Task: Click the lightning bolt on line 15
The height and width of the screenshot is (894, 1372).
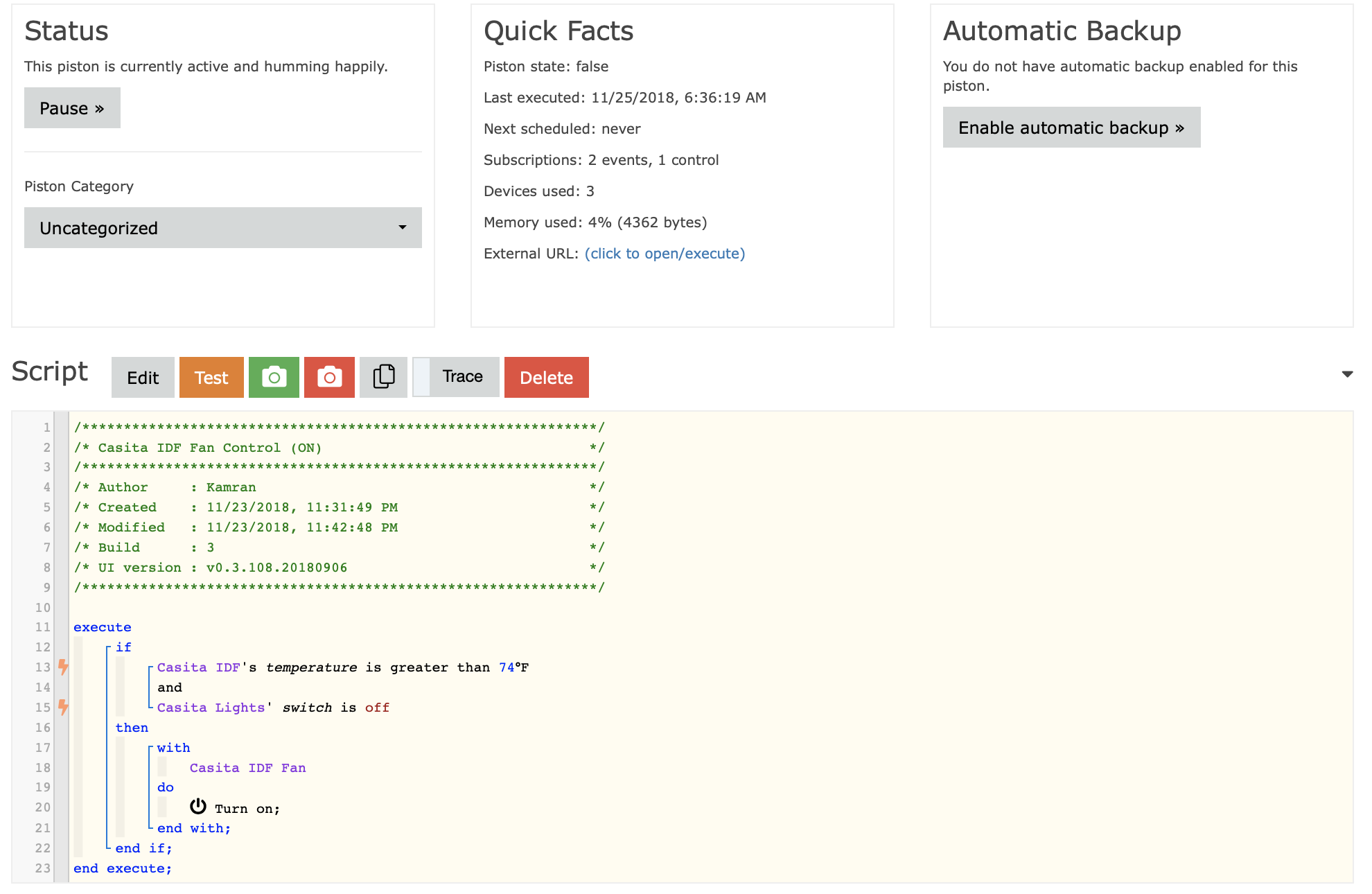Action: coord(63,707)
